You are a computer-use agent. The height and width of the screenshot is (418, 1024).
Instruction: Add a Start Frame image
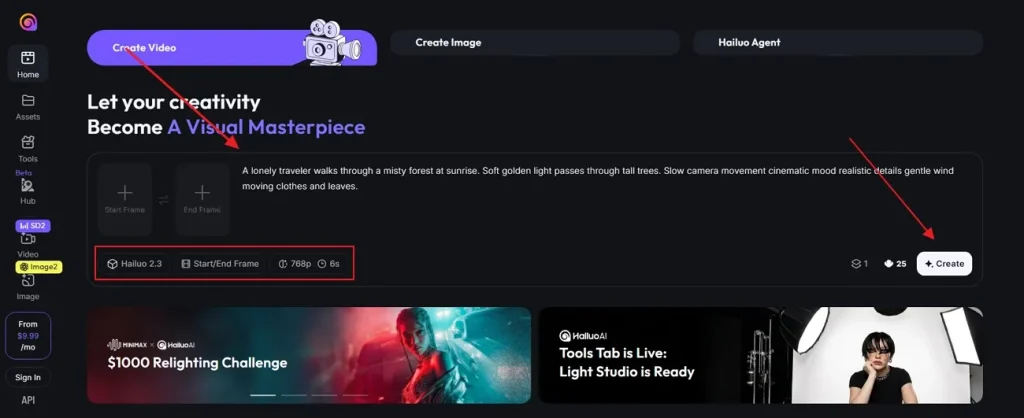[x=125, y=199]
